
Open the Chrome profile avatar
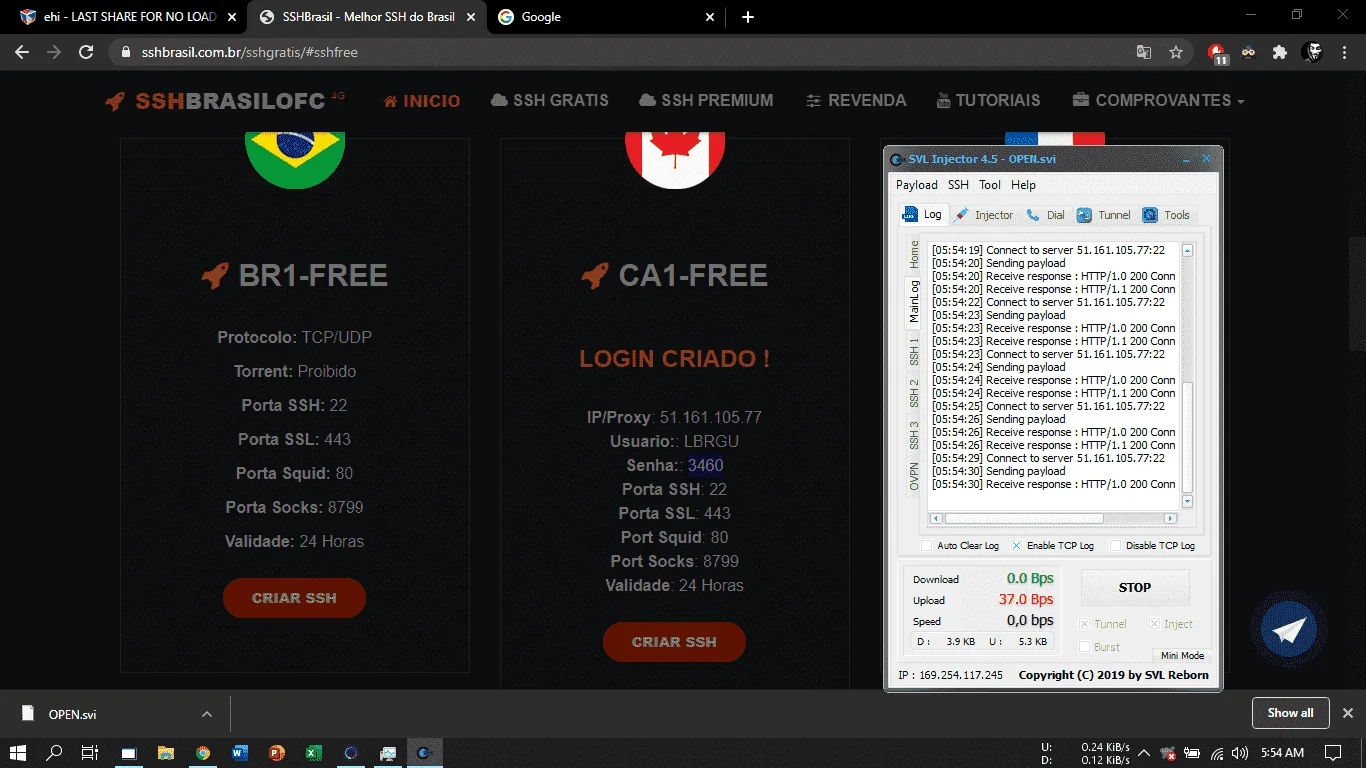1313,52
